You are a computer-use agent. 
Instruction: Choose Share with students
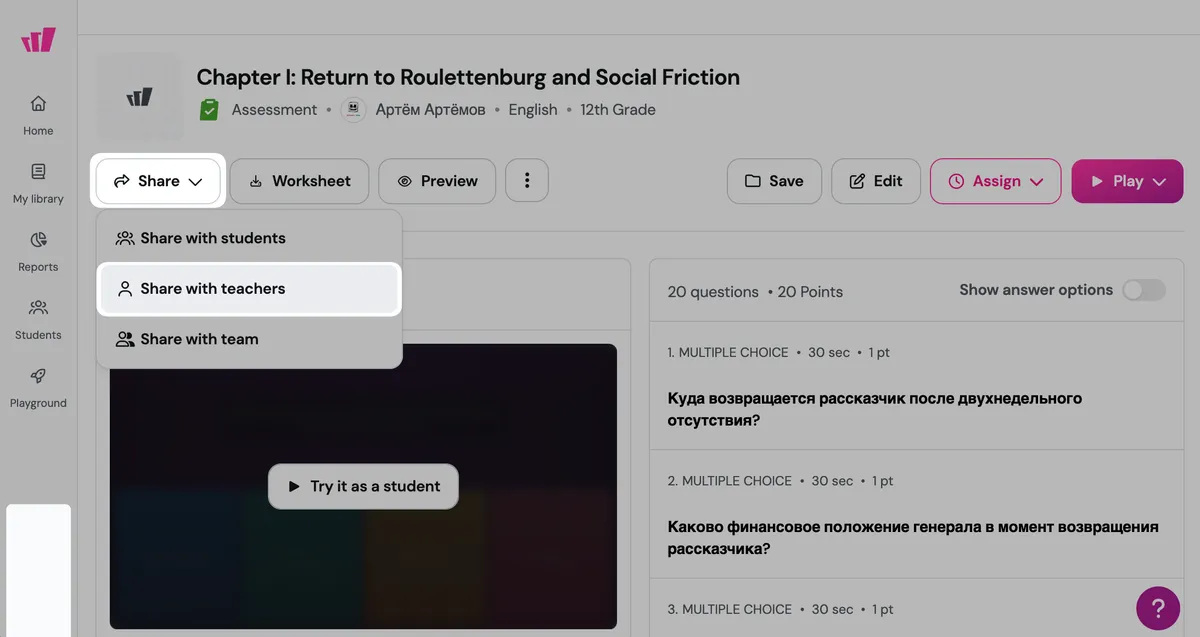[249, 238]
